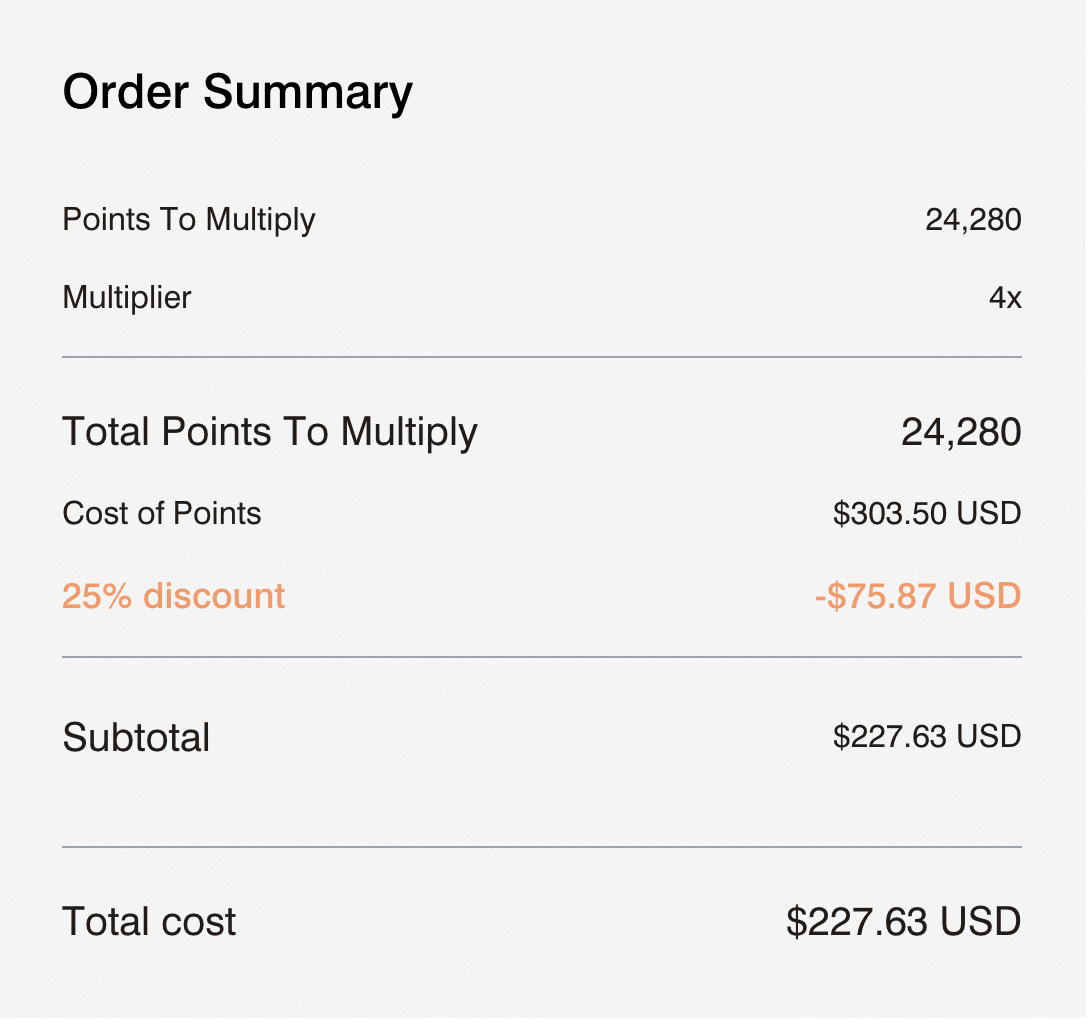
Task: Select the Points To Multiply label
Action: tap(189, 221)
